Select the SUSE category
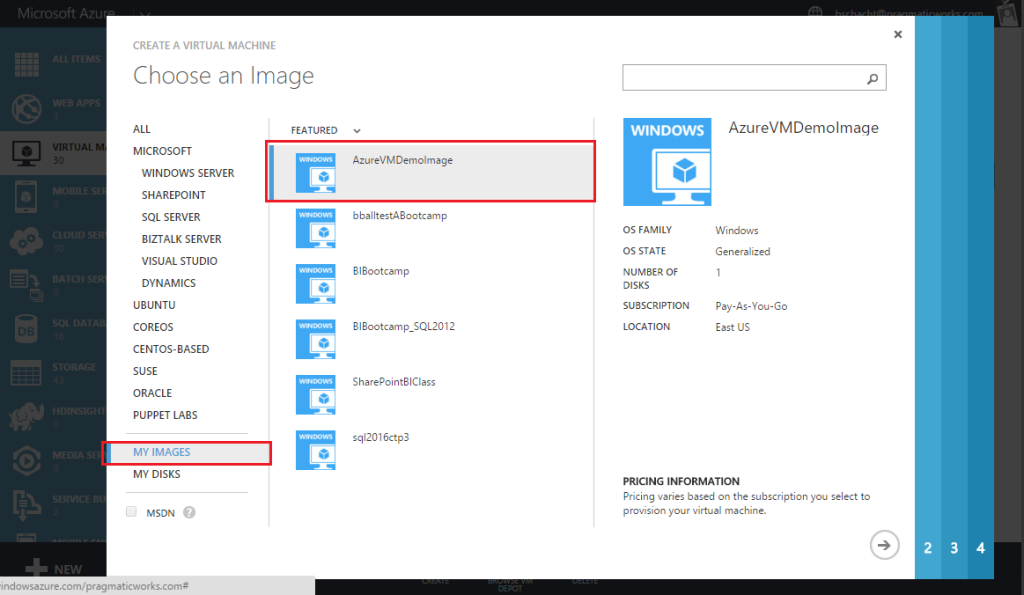 [x=145, y=372]
